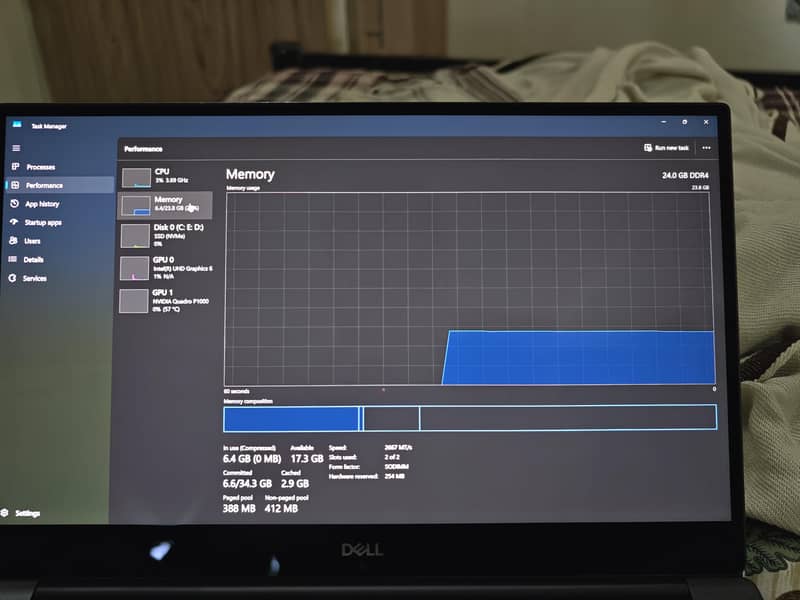800x600 pixels.
Task: Open the hamburger navigation menu
Action: [x=16, y=148]
